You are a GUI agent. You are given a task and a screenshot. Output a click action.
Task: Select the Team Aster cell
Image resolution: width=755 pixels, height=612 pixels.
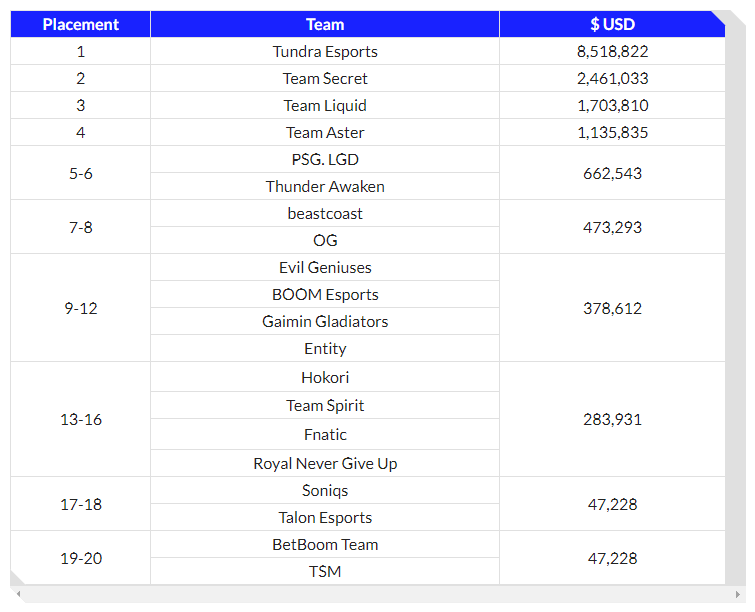pos(325,132)
